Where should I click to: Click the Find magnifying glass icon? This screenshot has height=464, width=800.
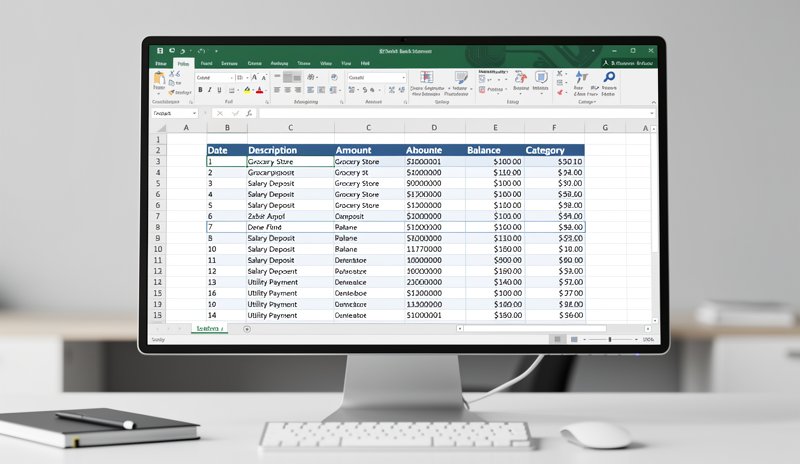(609, 77)
